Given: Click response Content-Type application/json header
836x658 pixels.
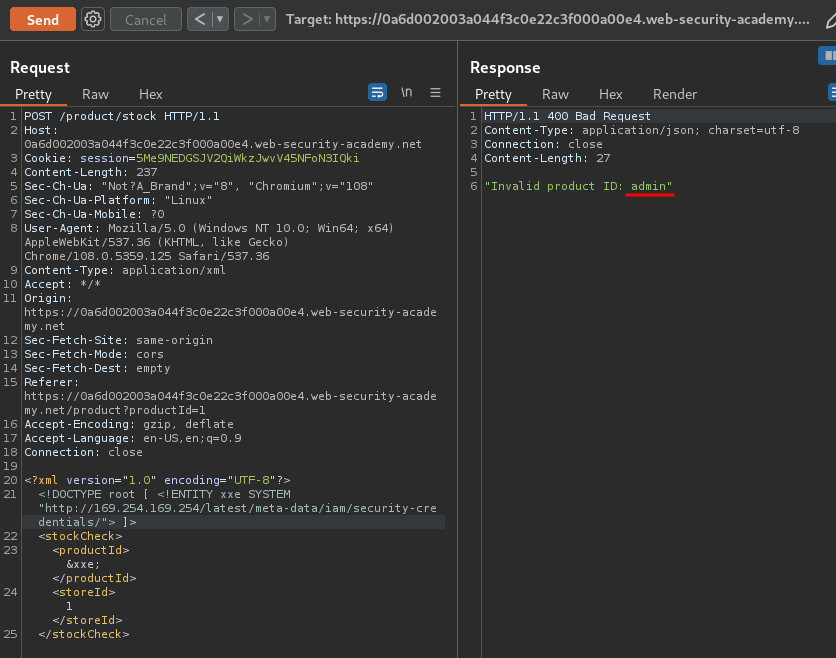Looking at the screenshot, I should [x=642, y=130].
